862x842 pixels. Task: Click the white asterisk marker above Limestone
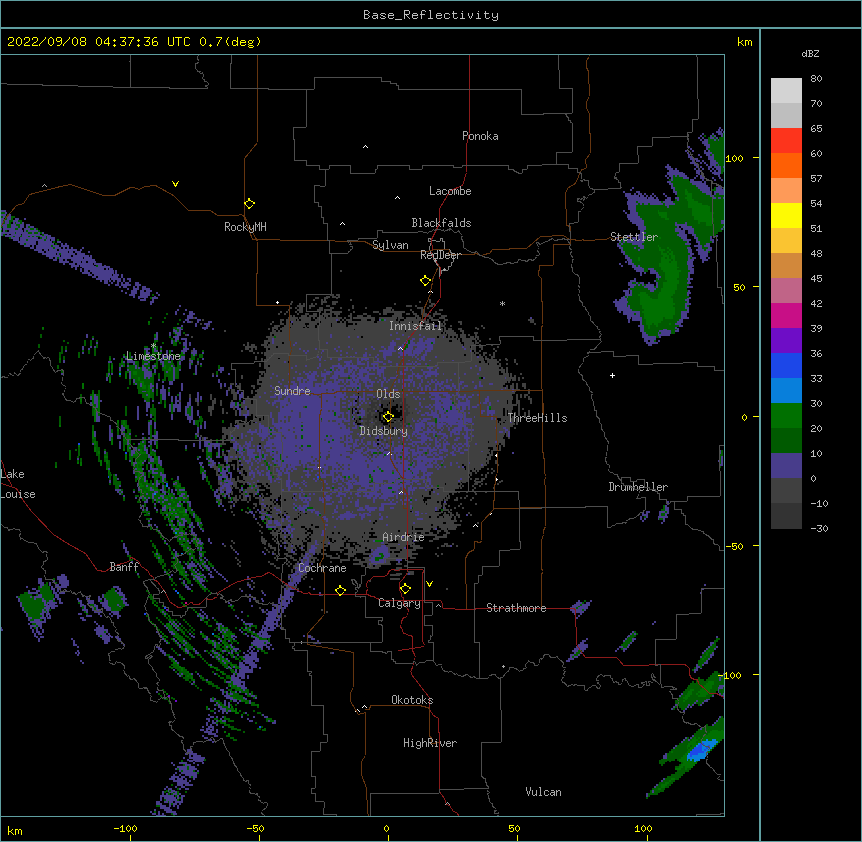point(153,346)
